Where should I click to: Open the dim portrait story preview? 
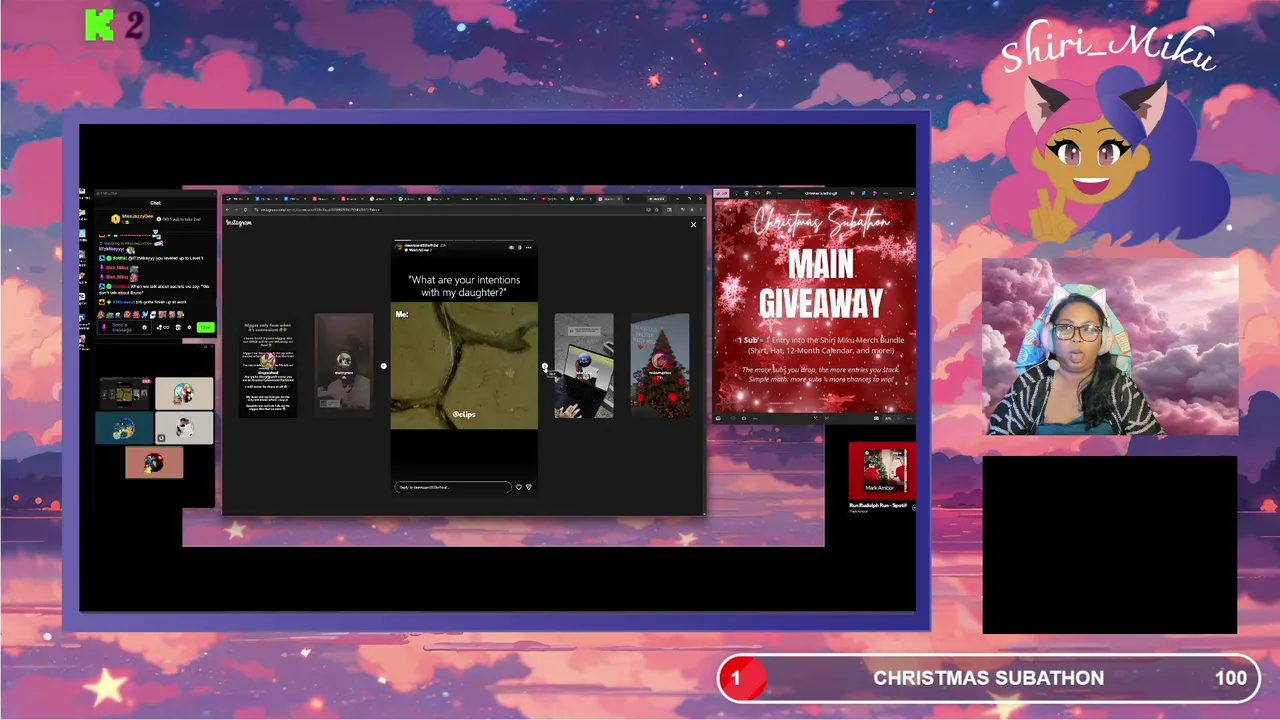344,366
